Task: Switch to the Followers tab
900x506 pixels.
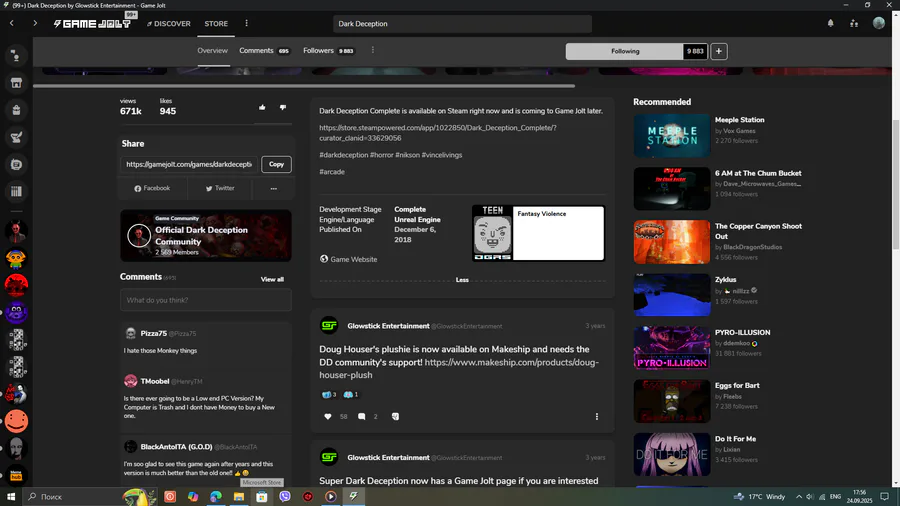Action: (328, 50)
